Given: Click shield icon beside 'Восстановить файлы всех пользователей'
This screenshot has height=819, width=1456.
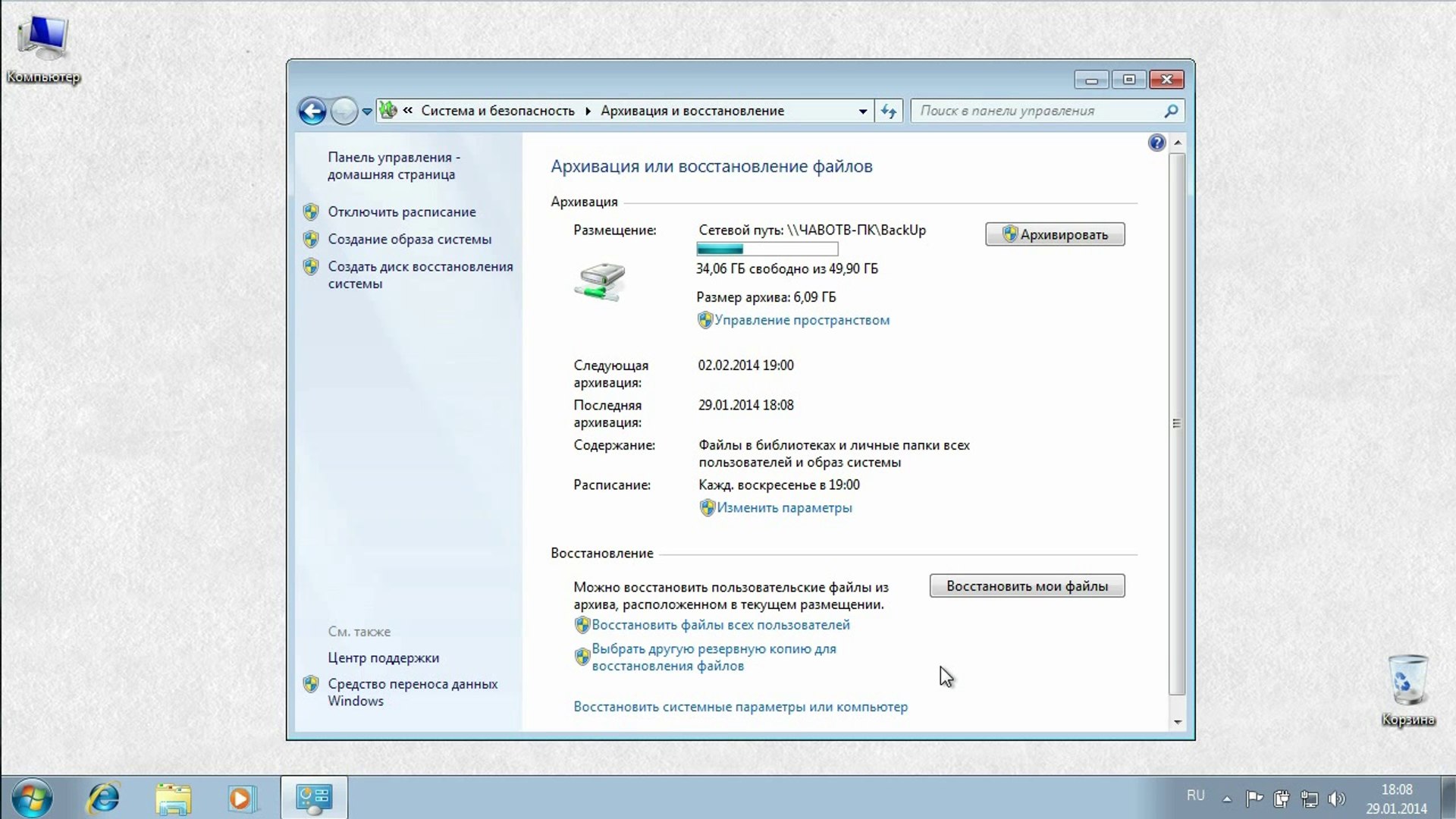Looking at the screenshot, I should [582, 625].
